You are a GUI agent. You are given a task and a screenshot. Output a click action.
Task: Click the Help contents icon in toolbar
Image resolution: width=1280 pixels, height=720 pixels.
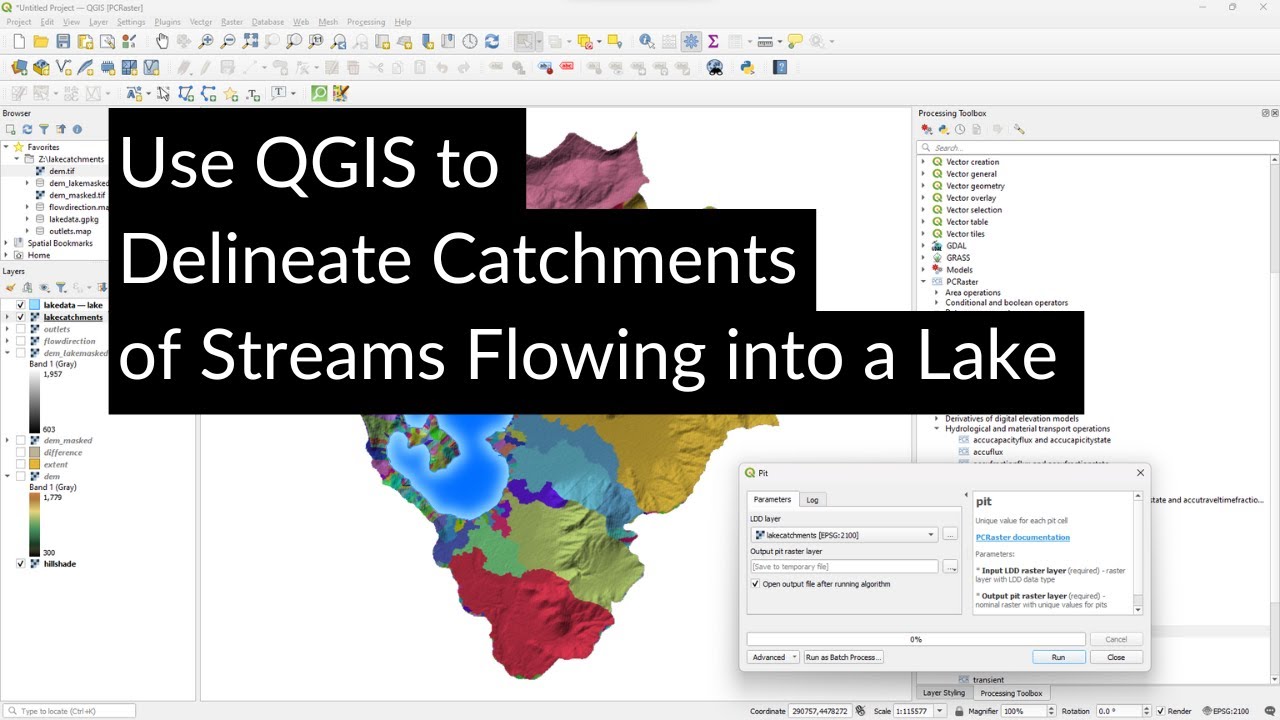[x=781, y=68]
